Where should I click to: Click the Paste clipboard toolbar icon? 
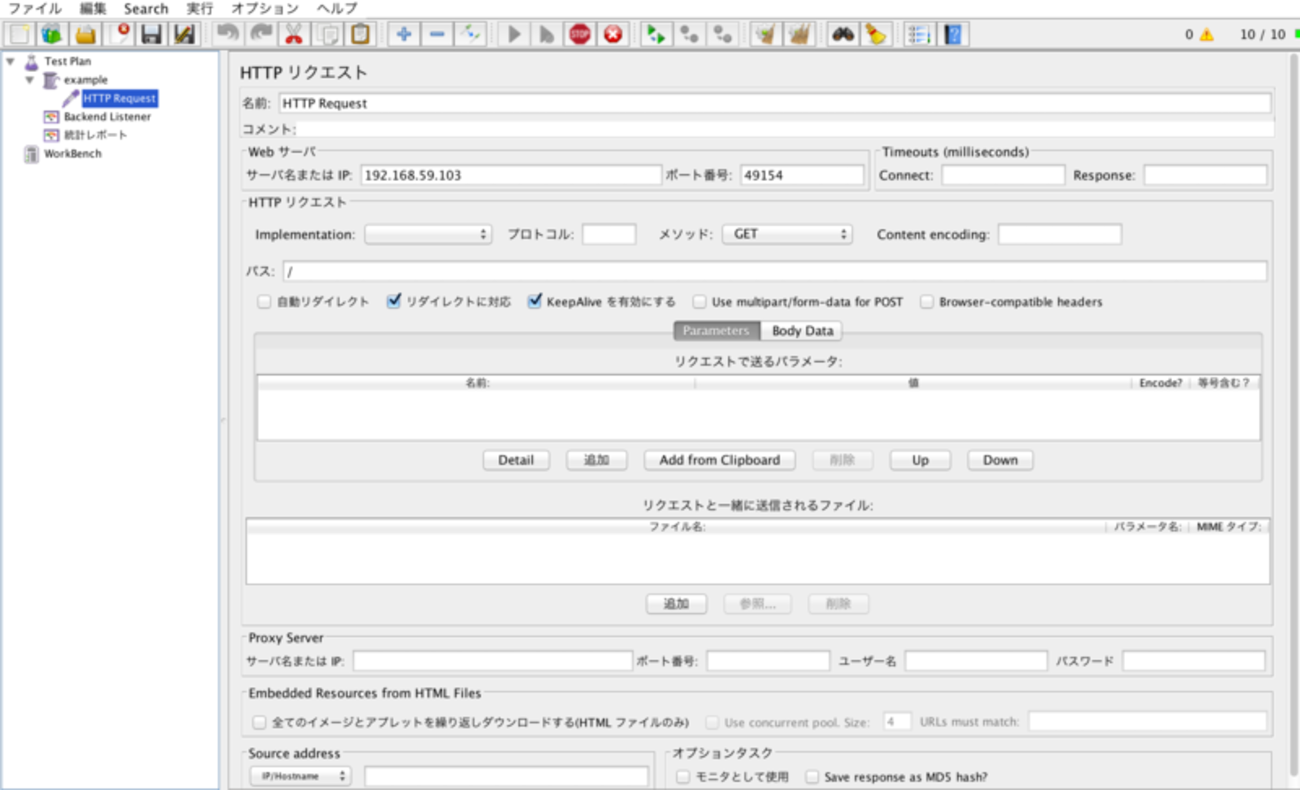(360, 35)
